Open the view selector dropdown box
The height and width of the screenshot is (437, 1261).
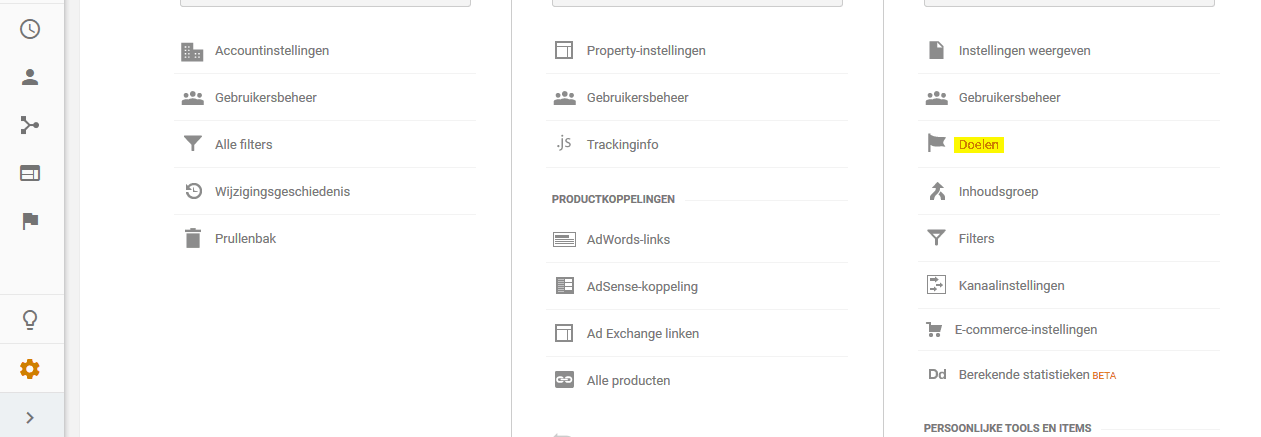1069,3
